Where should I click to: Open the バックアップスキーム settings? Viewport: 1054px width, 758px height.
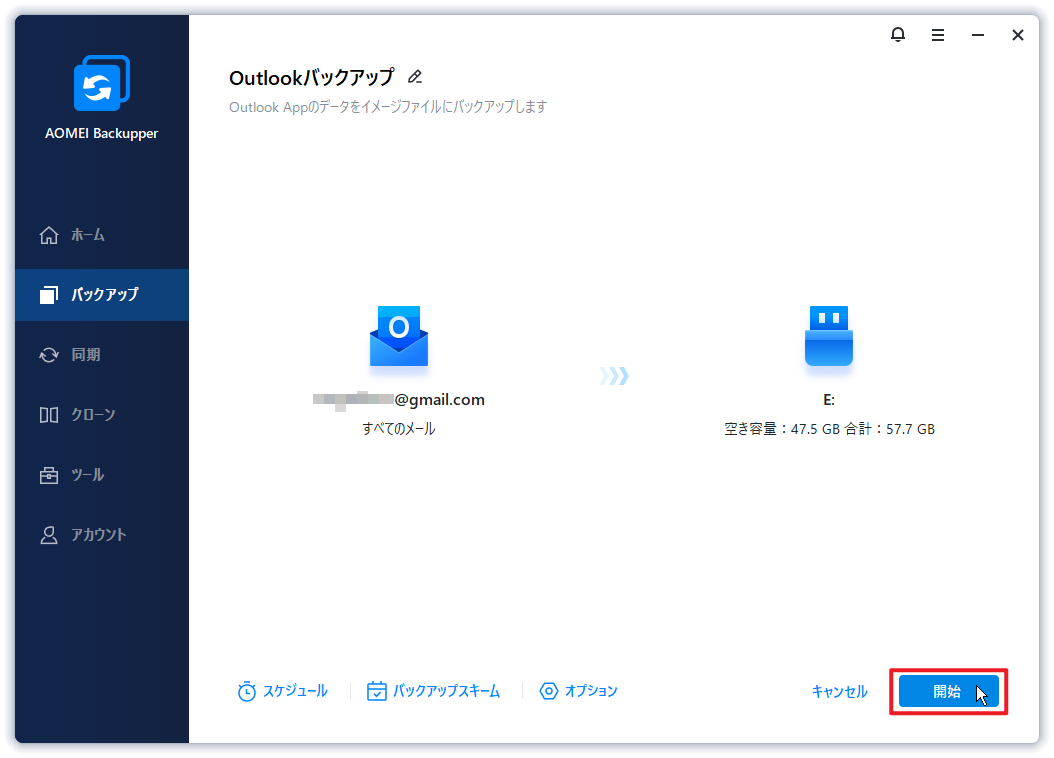tap(434, 691)
